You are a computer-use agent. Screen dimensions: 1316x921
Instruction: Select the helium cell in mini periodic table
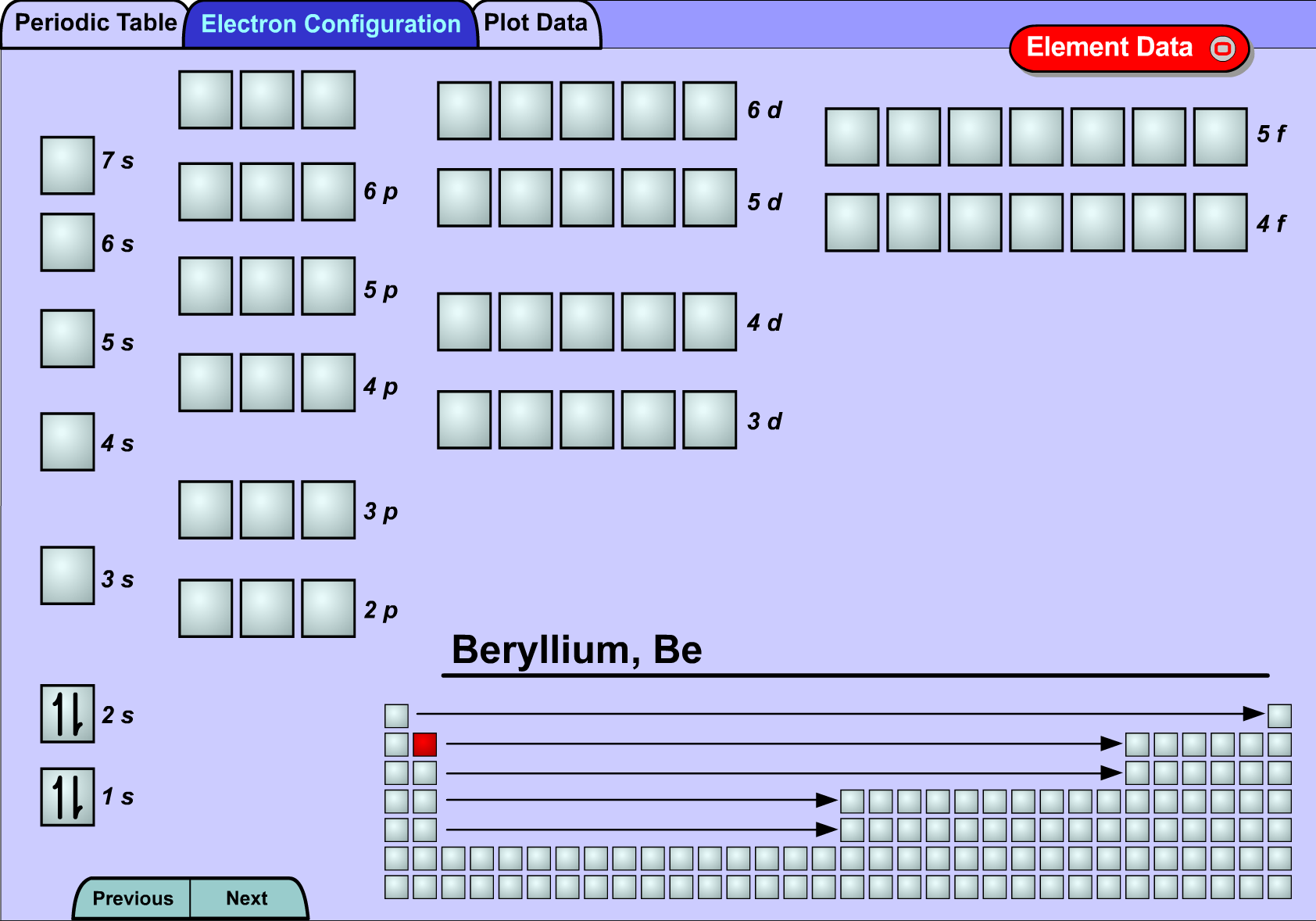[1279, 715]
